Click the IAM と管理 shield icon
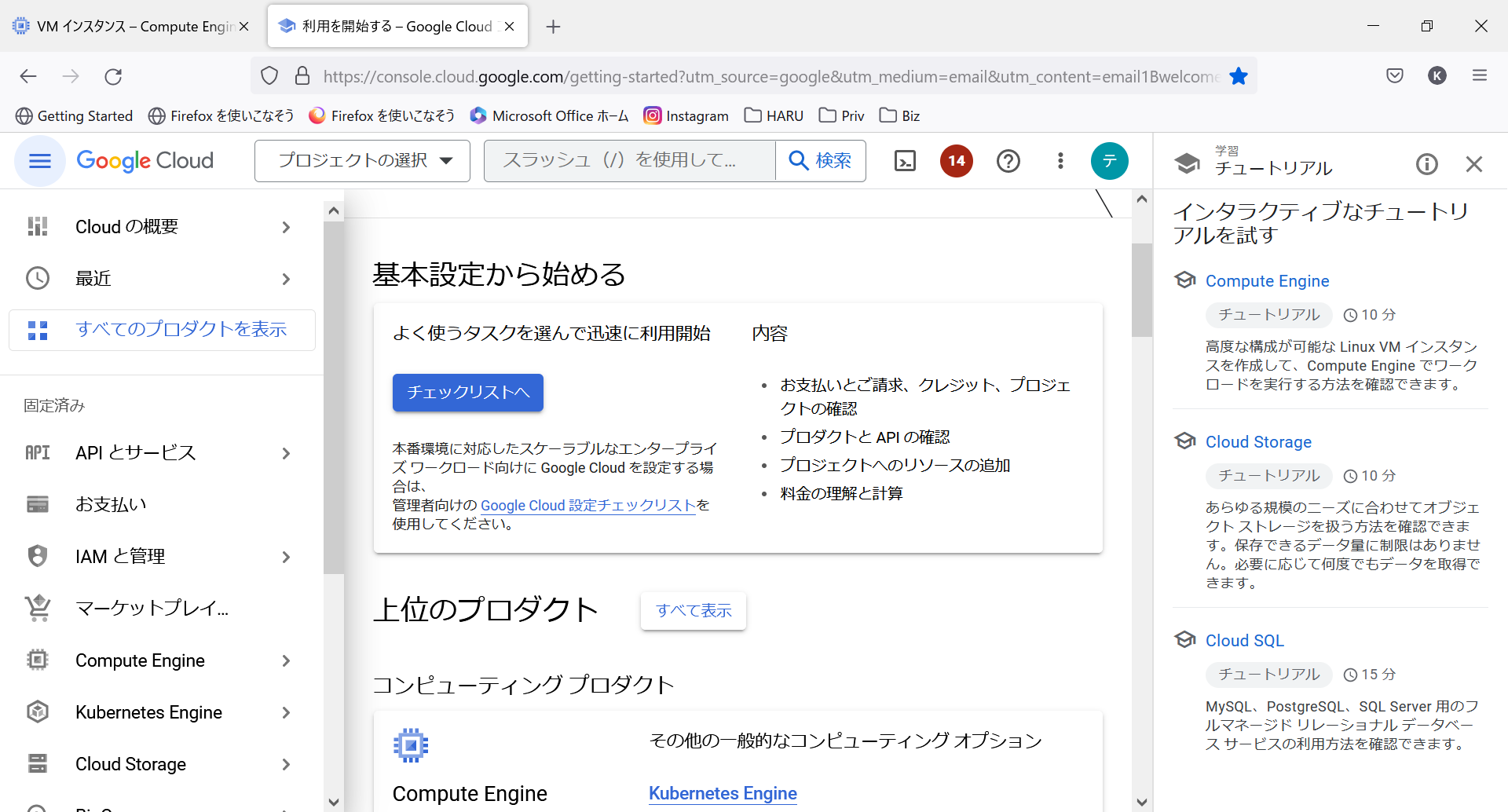 click(x=38, y=556)
